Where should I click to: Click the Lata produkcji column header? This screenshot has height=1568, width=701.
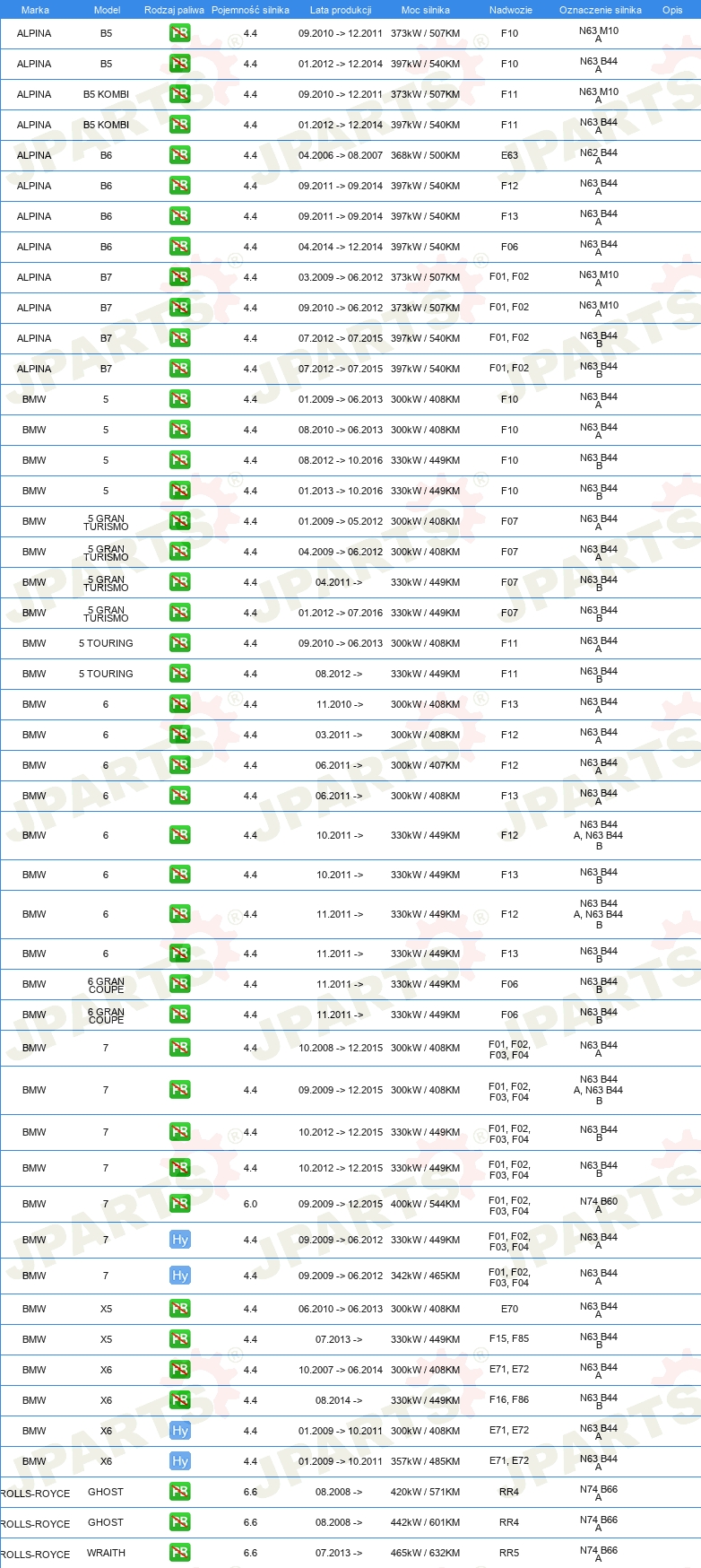[x=341, y=10]
